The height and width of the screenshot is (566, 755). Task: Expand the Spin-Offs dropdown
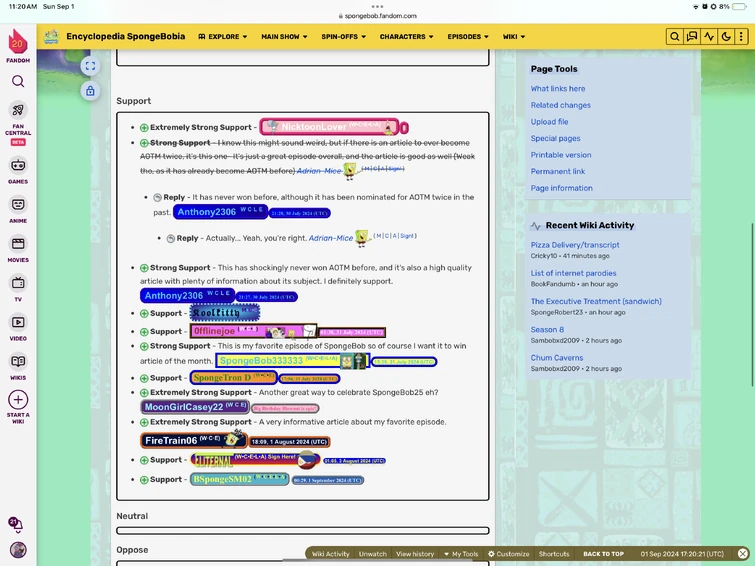click(x=343, y=37)
